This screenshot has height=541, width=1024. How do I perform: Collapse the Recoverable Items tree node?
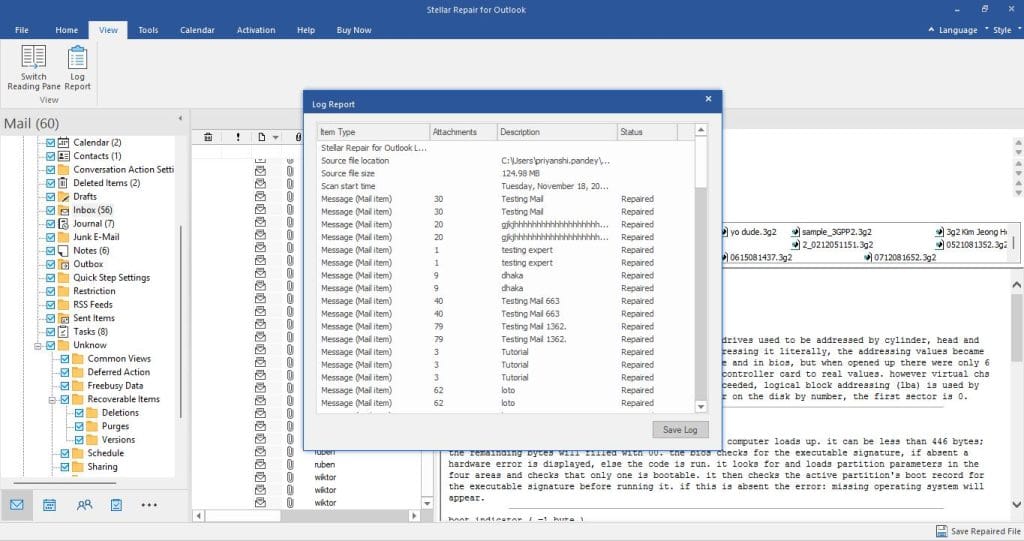pyautogui.click(x=52, y=400)
